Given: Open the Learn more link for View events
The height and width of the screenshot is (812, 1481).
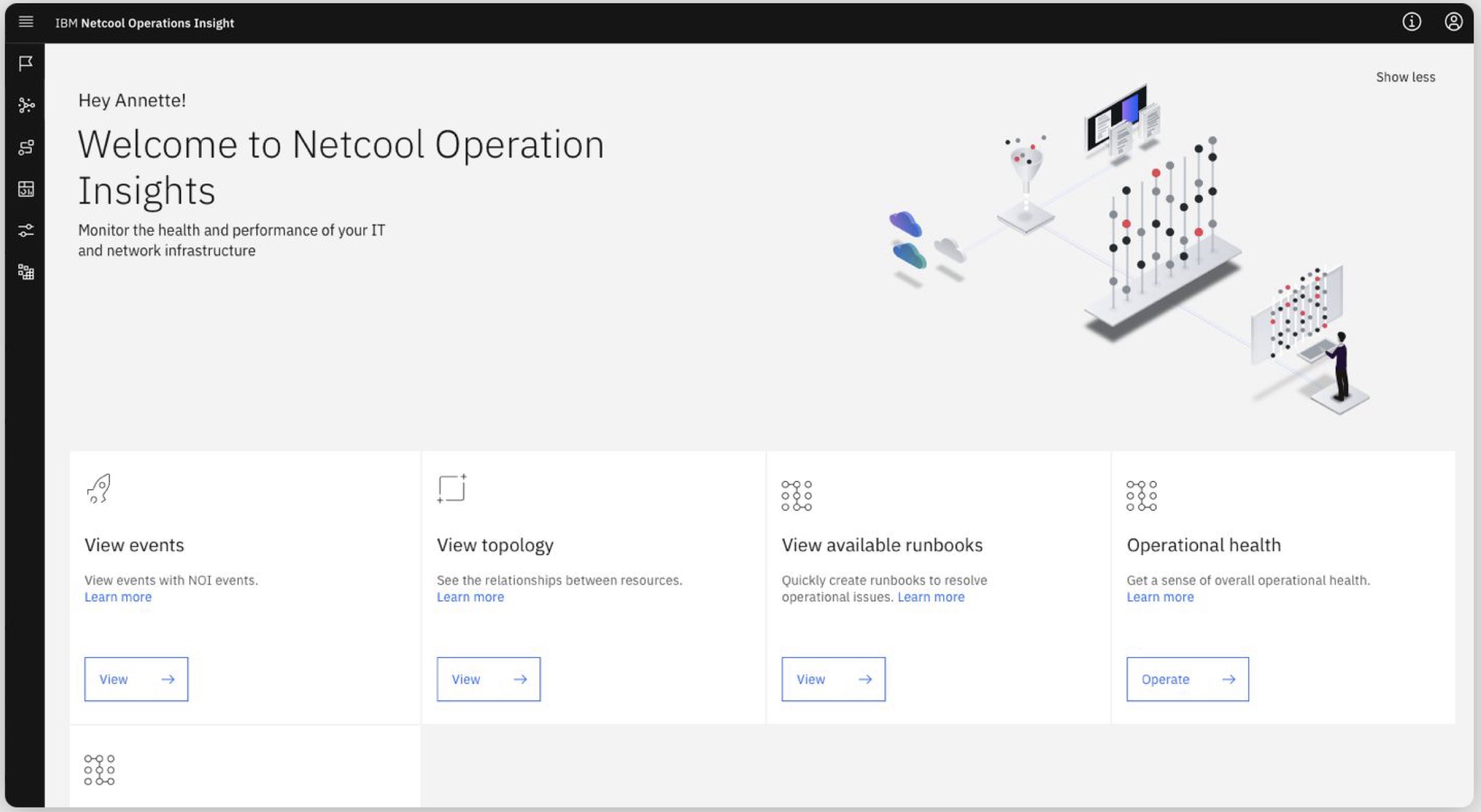Looking at the screenshot, I should point(118,597).
